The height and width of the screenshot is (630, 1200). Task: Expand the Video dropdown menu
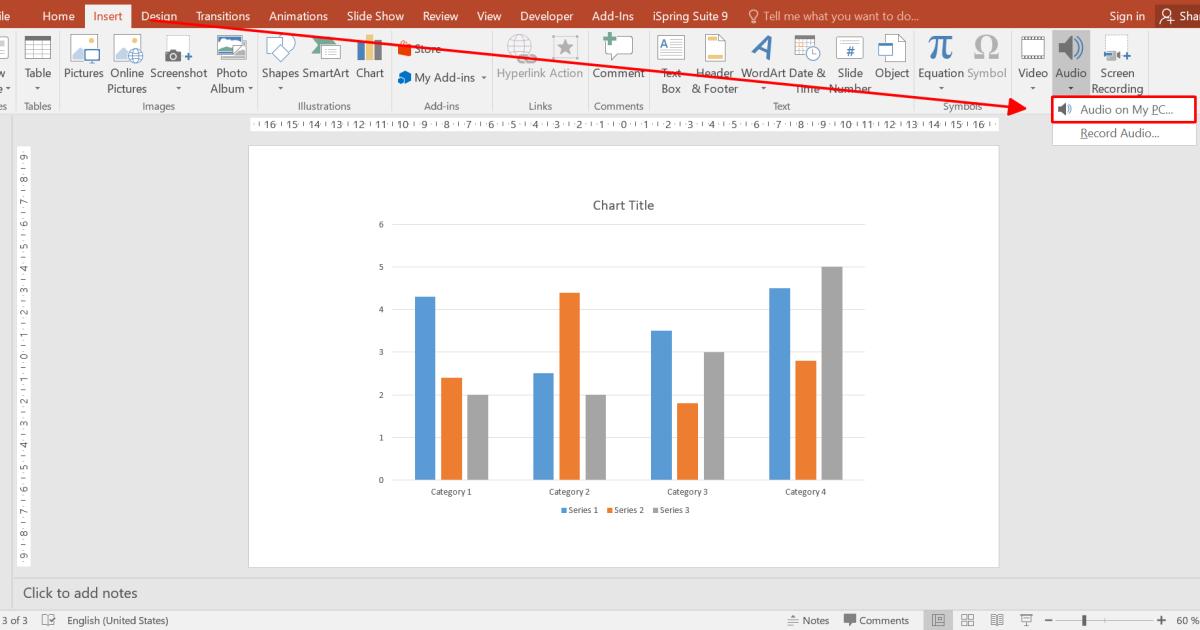pos(1033,89)
